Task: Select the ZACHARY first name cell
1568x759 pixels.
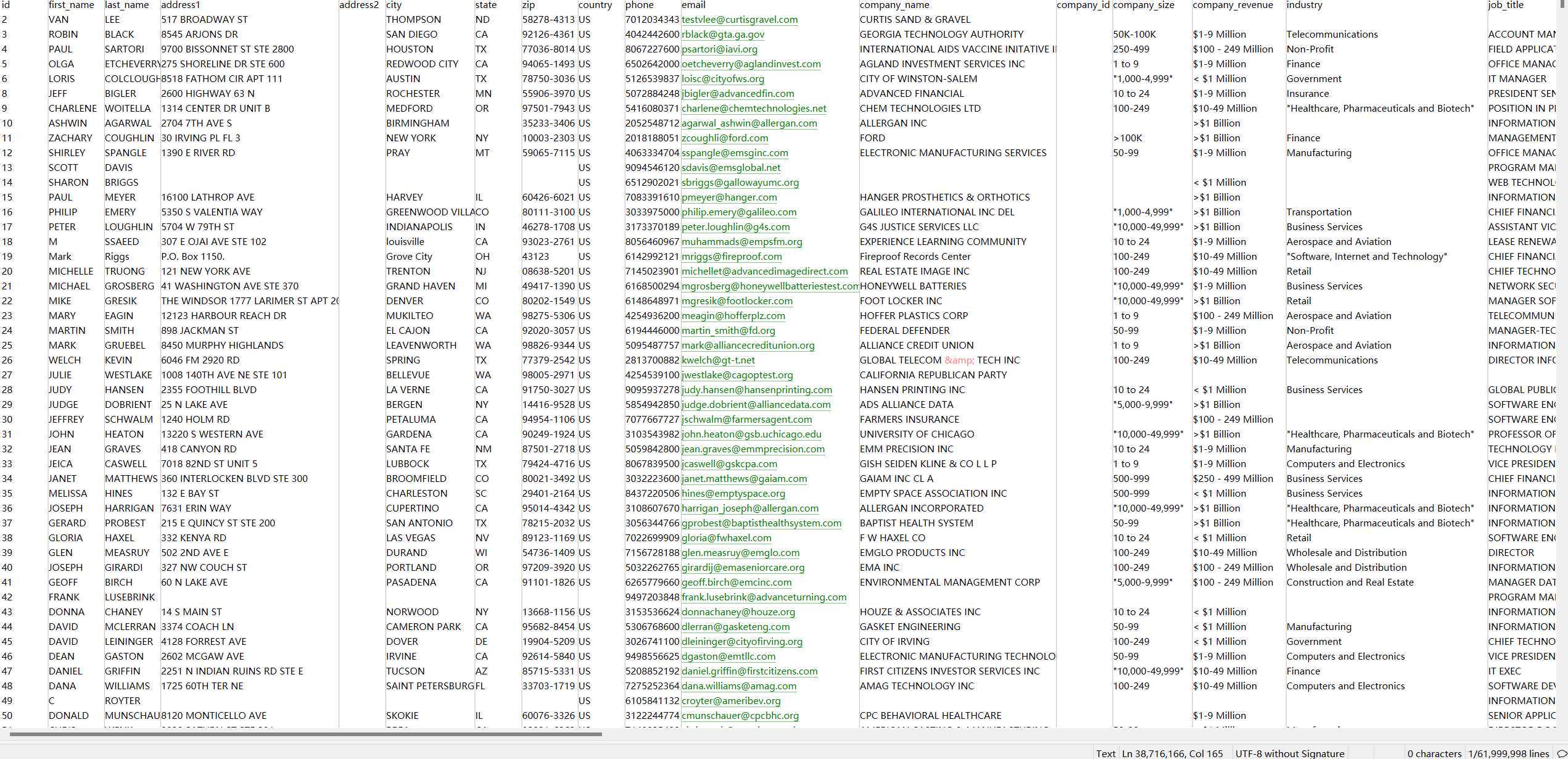Action: pyautogui.click(x=70, y=138)
